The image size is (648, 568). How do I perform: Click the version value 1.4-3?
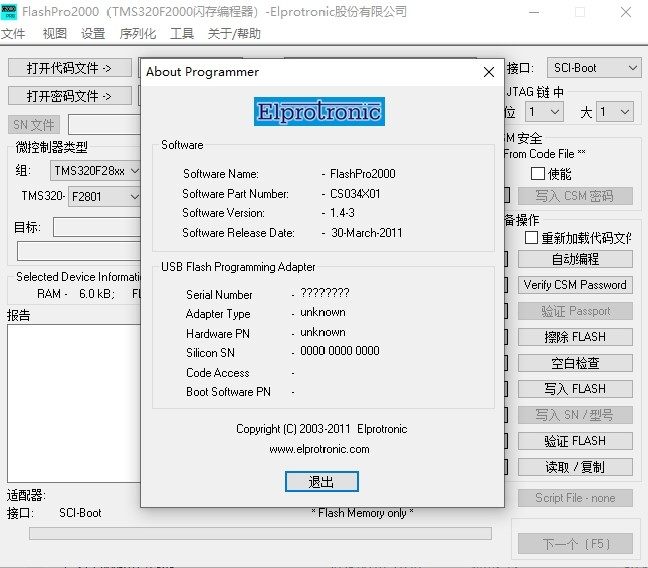(x=342, y=213)
